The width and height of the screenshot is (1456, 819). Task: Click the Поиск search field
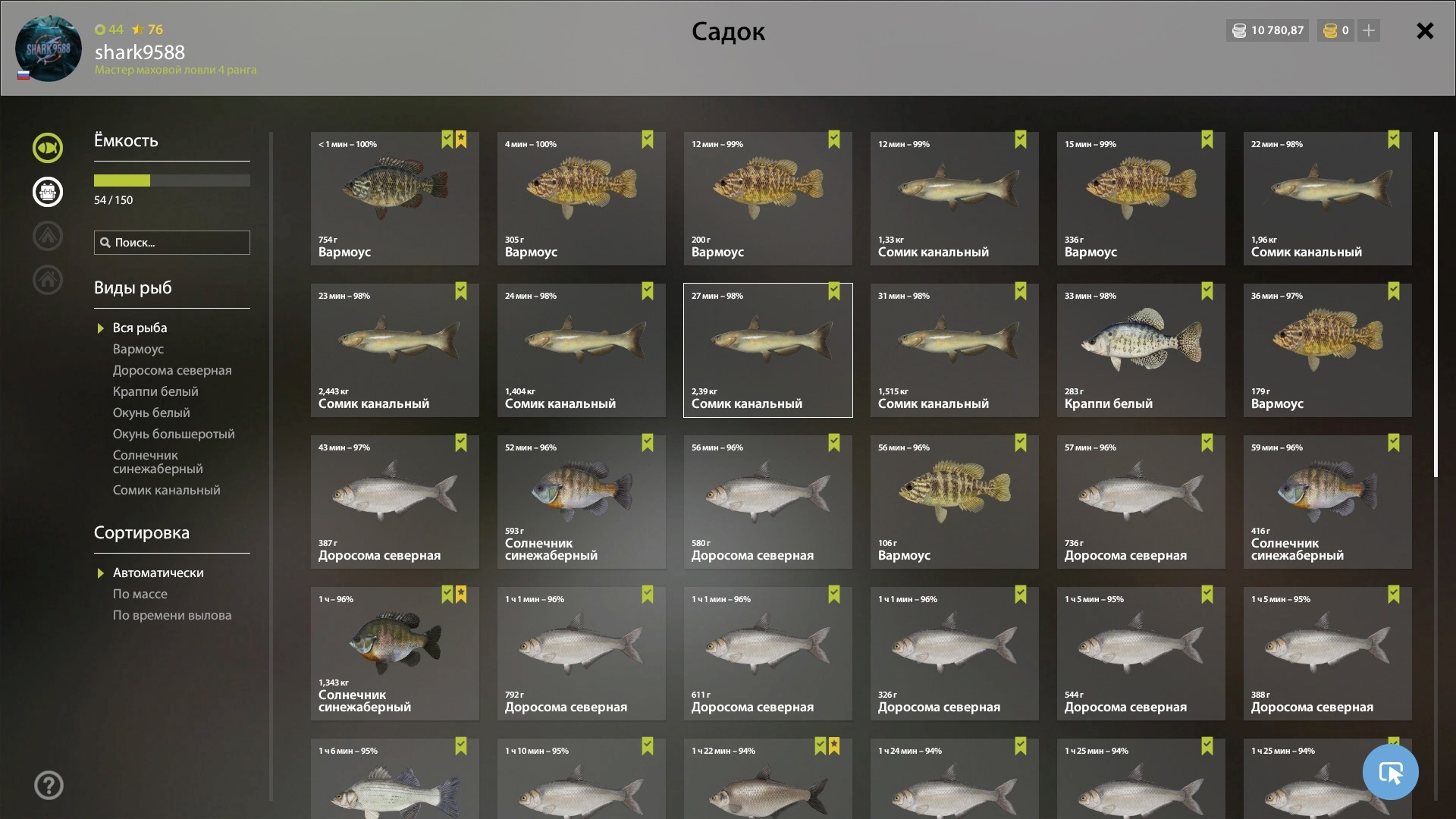(x=172, y=243)
